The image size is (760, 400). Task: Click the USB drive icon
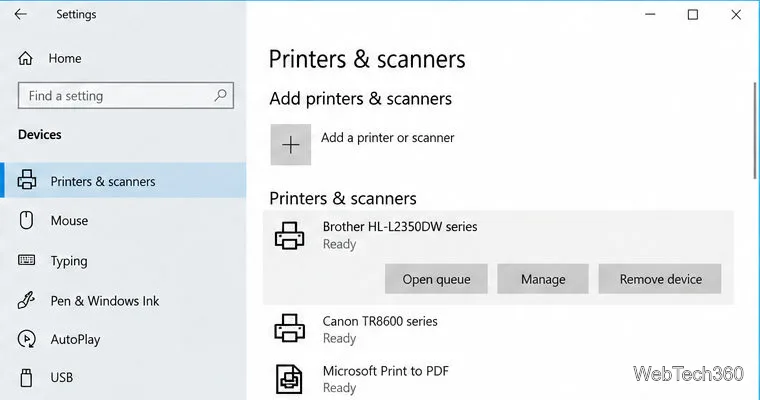click(27, 378)
